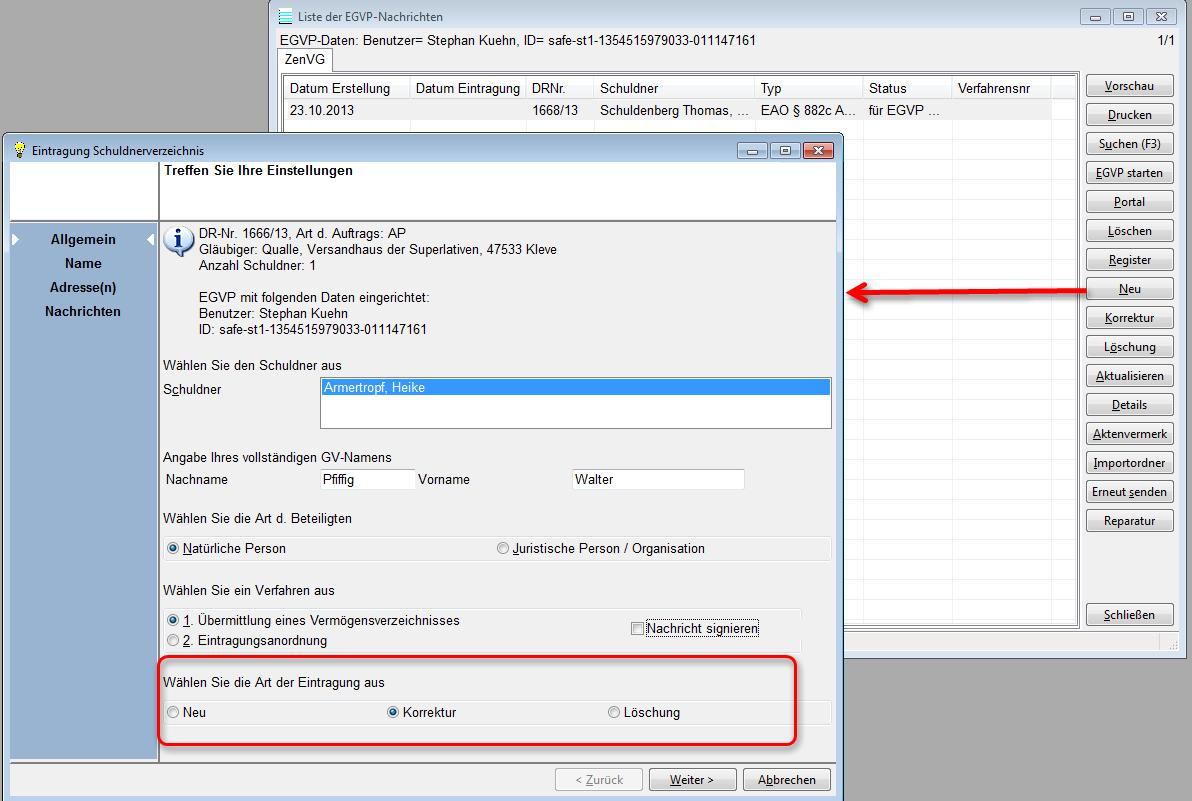This screenshot has width=1192, height=801.
Task: Select Armertropf, Heike in Schuldner list
Action: (x=575, y=388)
